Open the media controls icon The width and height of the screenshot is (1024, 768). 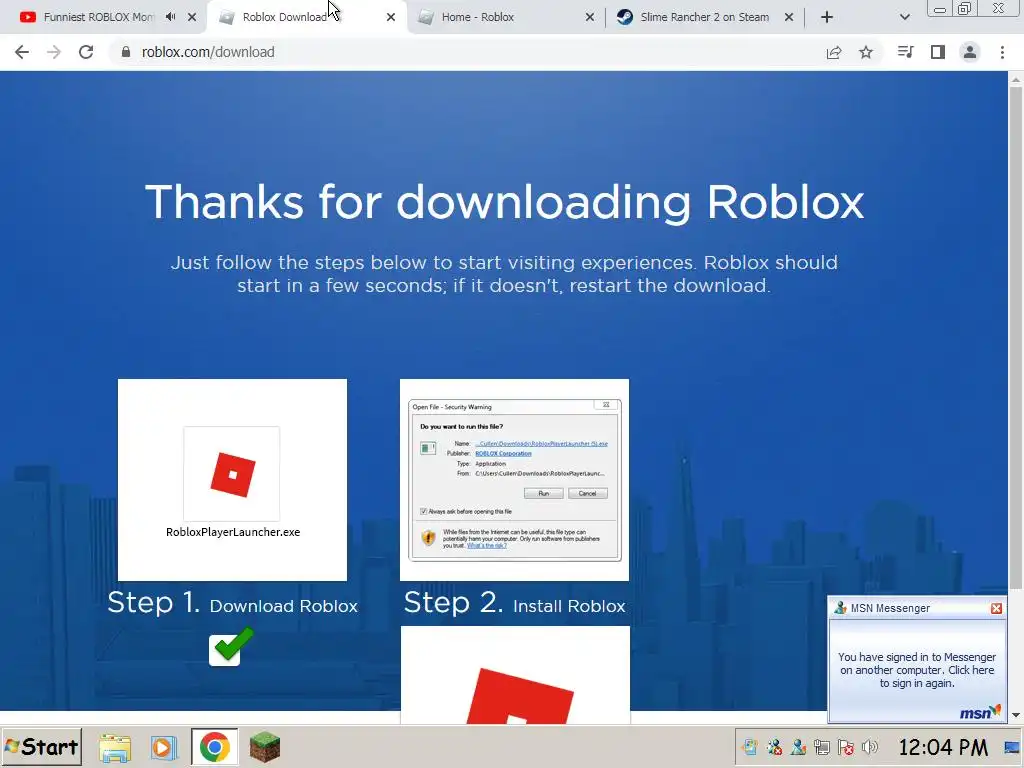(x=905, y=52)
